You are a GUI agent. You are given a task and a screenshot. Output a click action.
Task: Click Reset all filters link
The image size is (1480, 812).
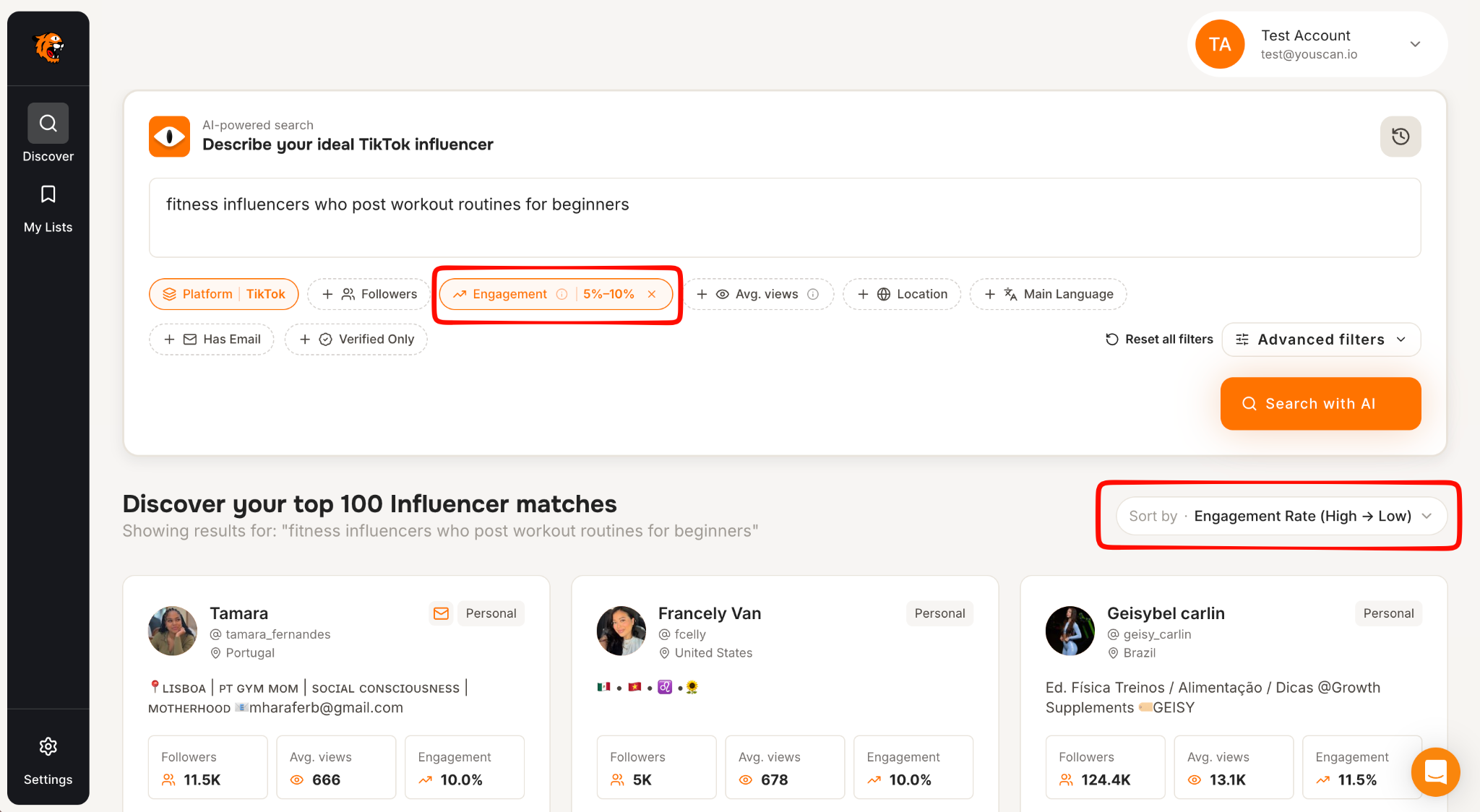[x=1159, y=340]
